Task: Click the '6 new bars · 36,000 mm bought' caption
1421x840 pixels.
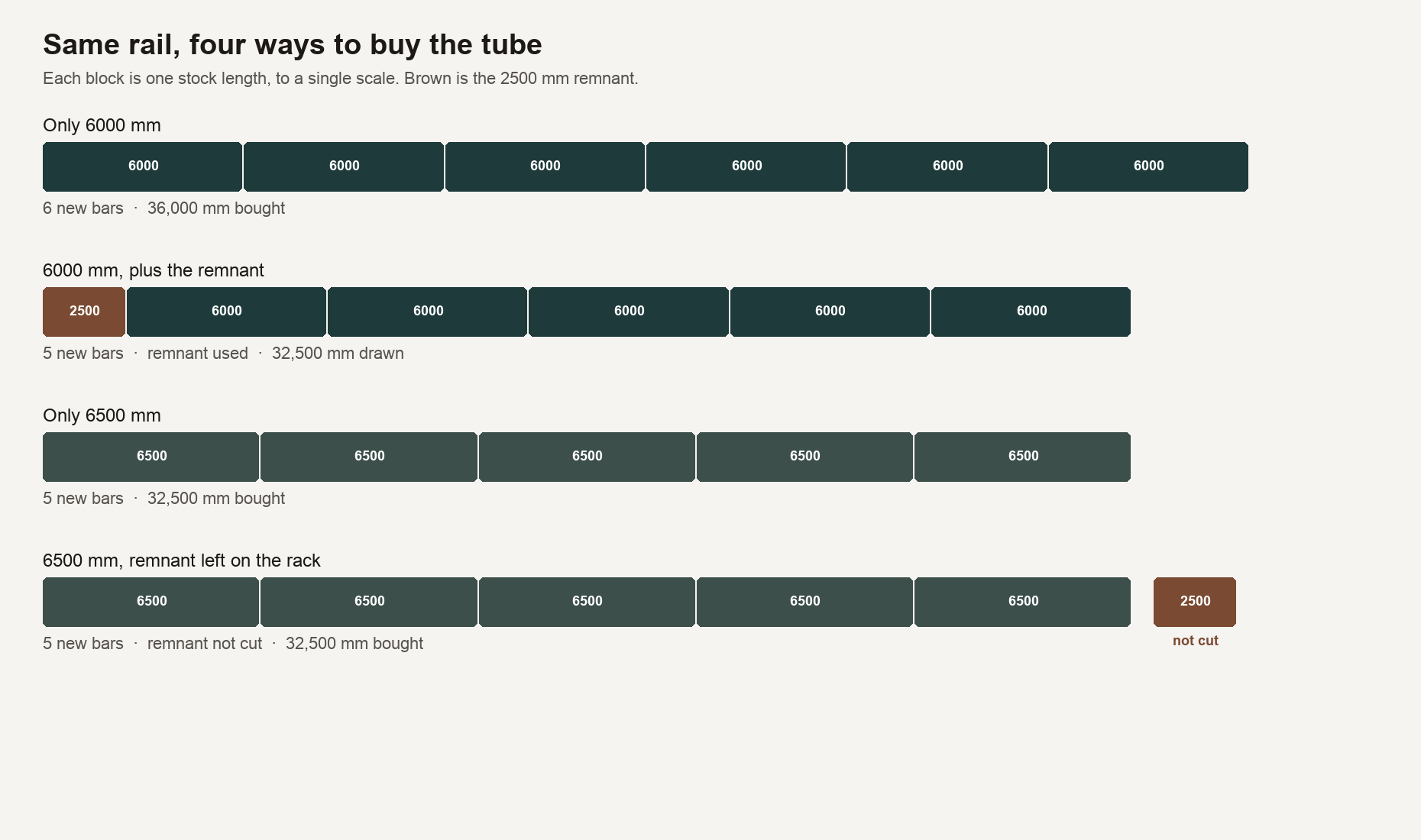Action: point(164,208)
